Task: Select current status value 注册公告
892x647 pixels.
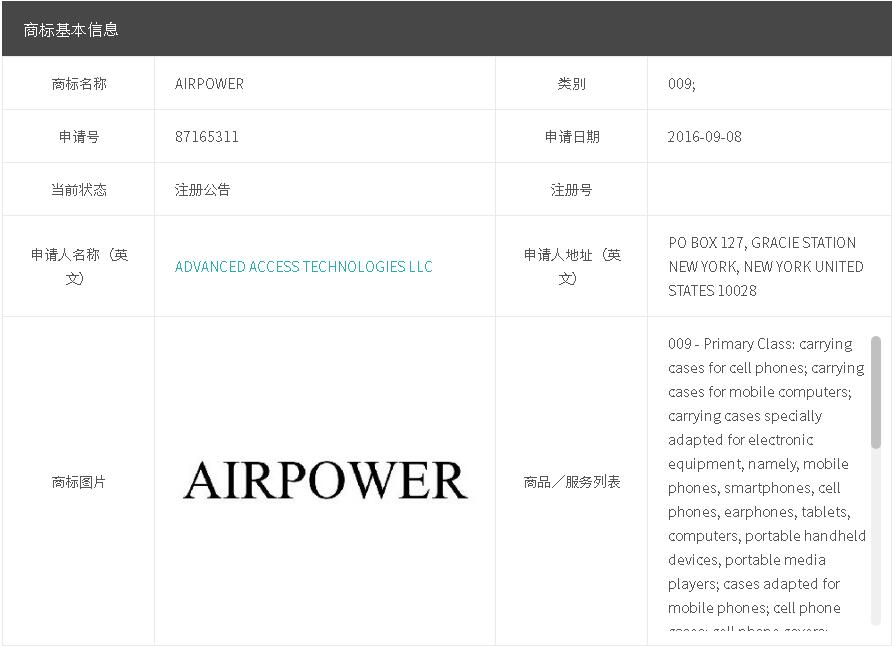Action: pos(202,189)
